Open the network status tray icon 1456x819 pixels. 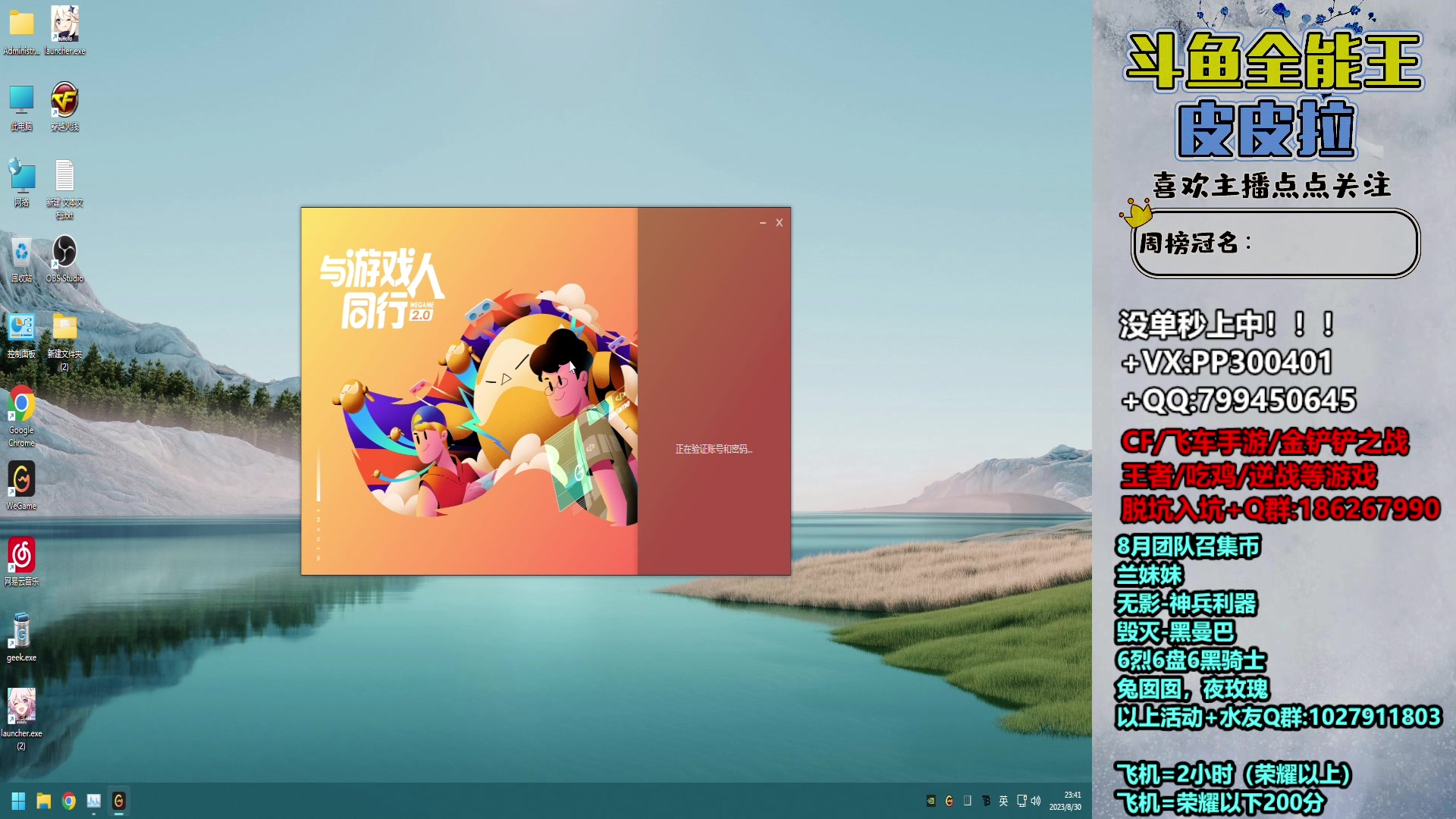pyautogui.click(x=1021, y=801)
